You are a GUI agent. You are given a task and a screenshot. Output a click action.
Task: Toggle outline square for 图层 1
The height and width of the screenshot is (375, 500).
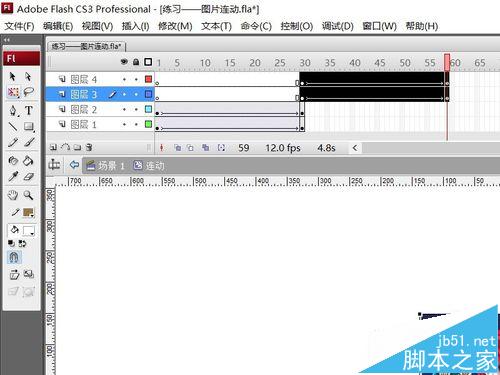point(148,124)
